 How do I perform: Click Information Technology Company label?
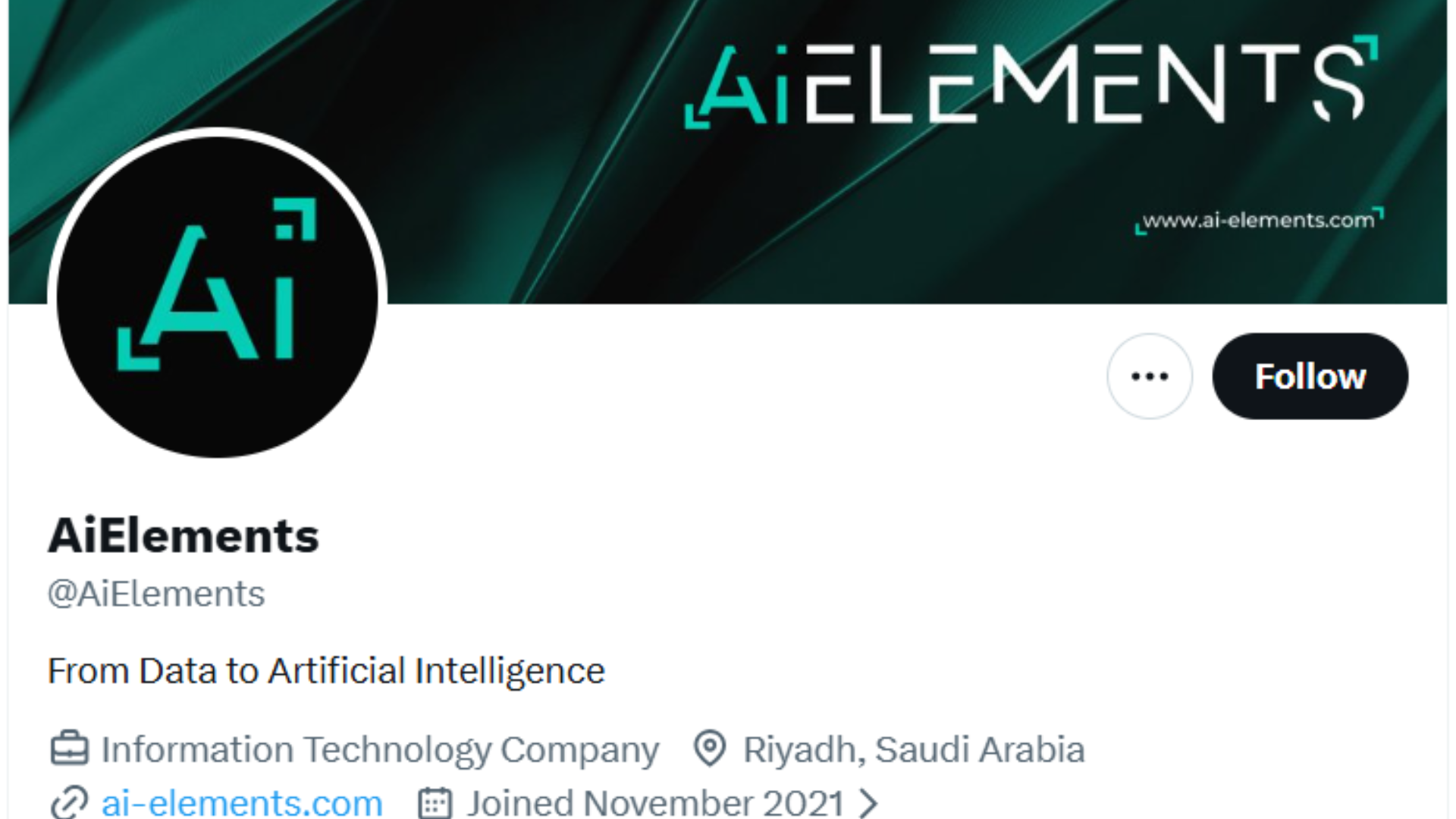pyautogui.click(x=380, y=750)
